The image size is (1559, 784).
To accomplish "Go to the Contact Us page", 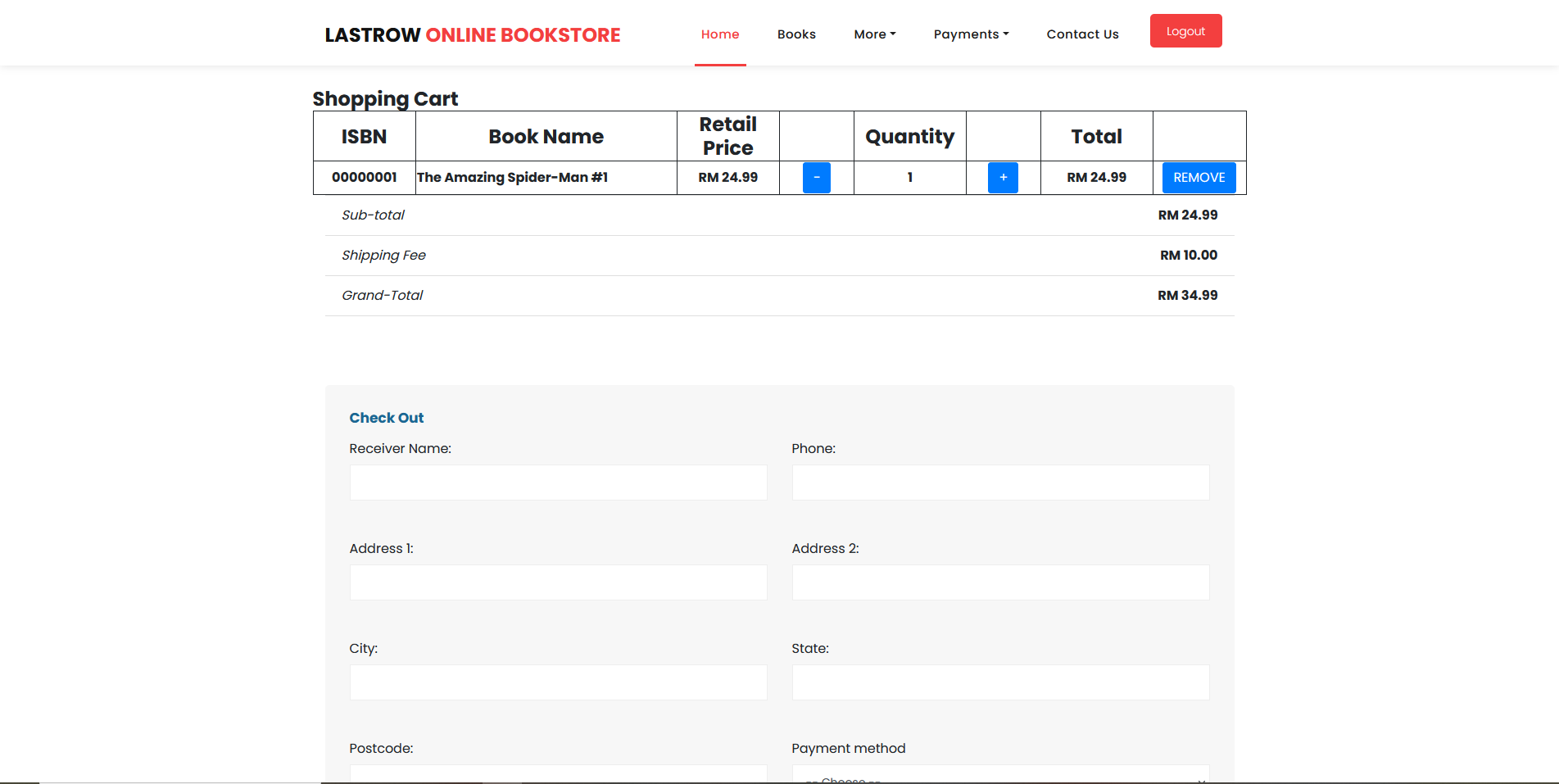I will click(1082, 34).
